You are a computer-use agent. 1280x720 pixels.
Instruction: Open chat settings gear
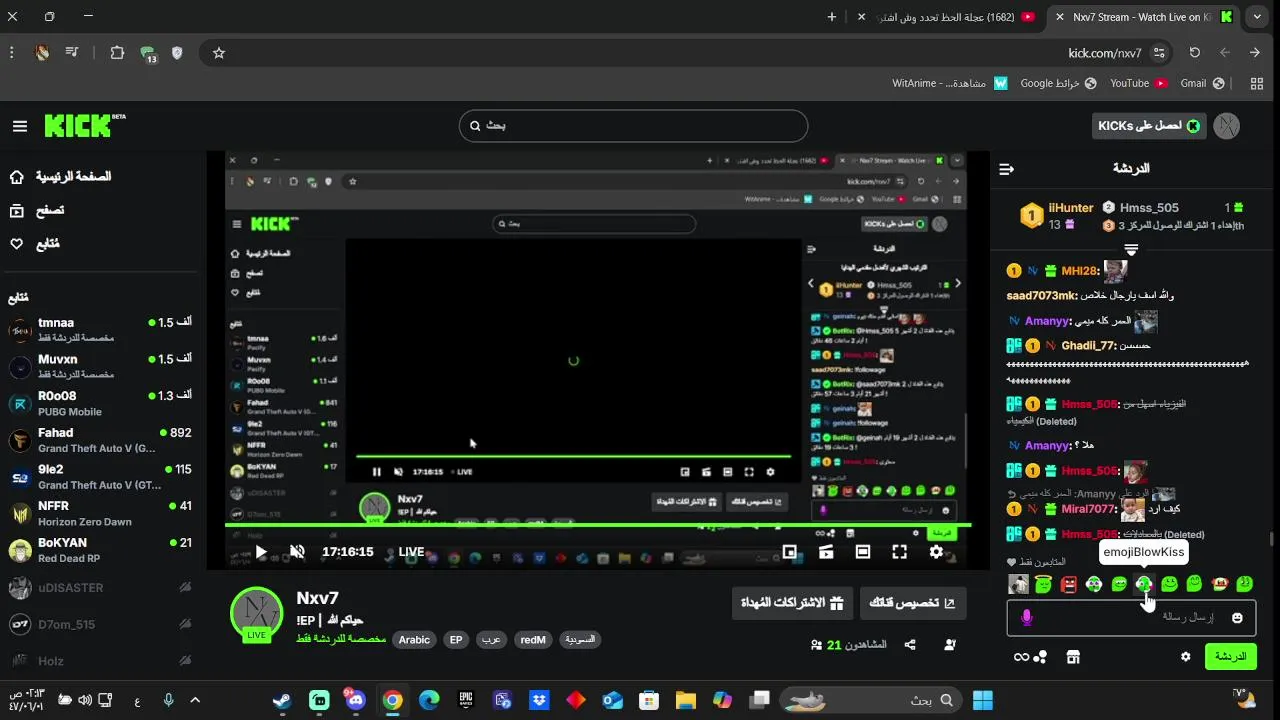click(1186, 657)
